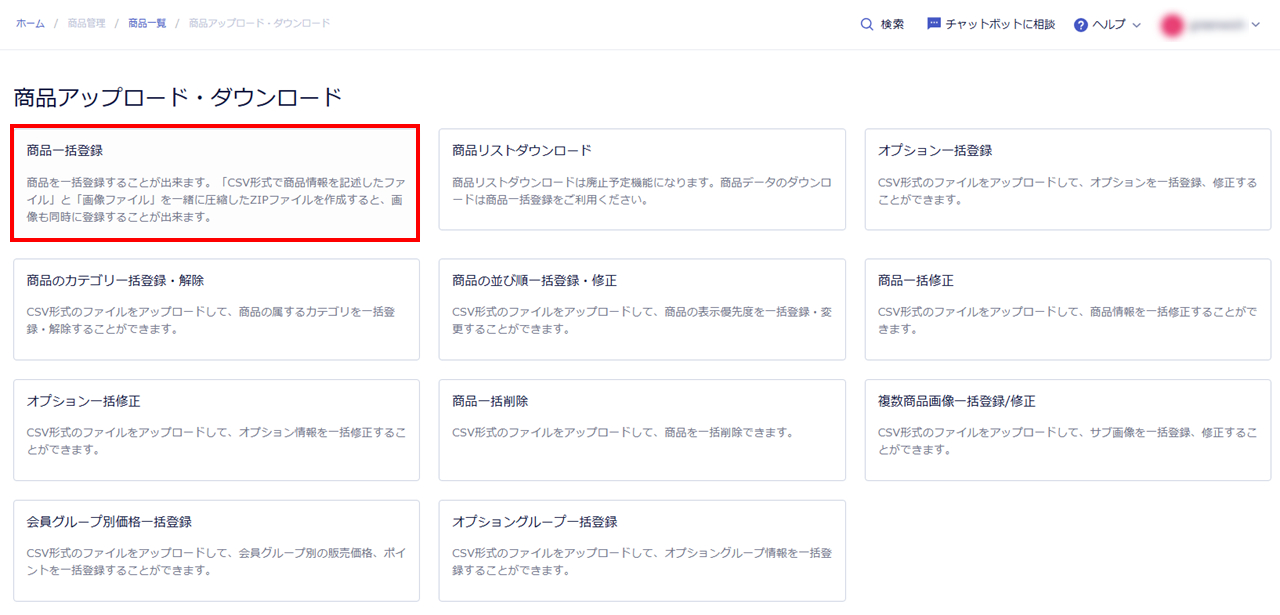Go to ホーム breadcrumb link
1280x615 pixels.
[x=30, y=23]
